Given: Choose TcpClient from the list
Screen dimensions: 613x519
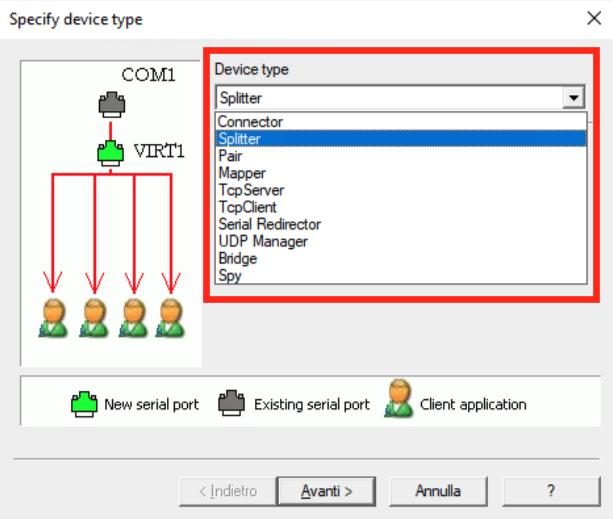Looking at the screenshot, I should [247, 207].
